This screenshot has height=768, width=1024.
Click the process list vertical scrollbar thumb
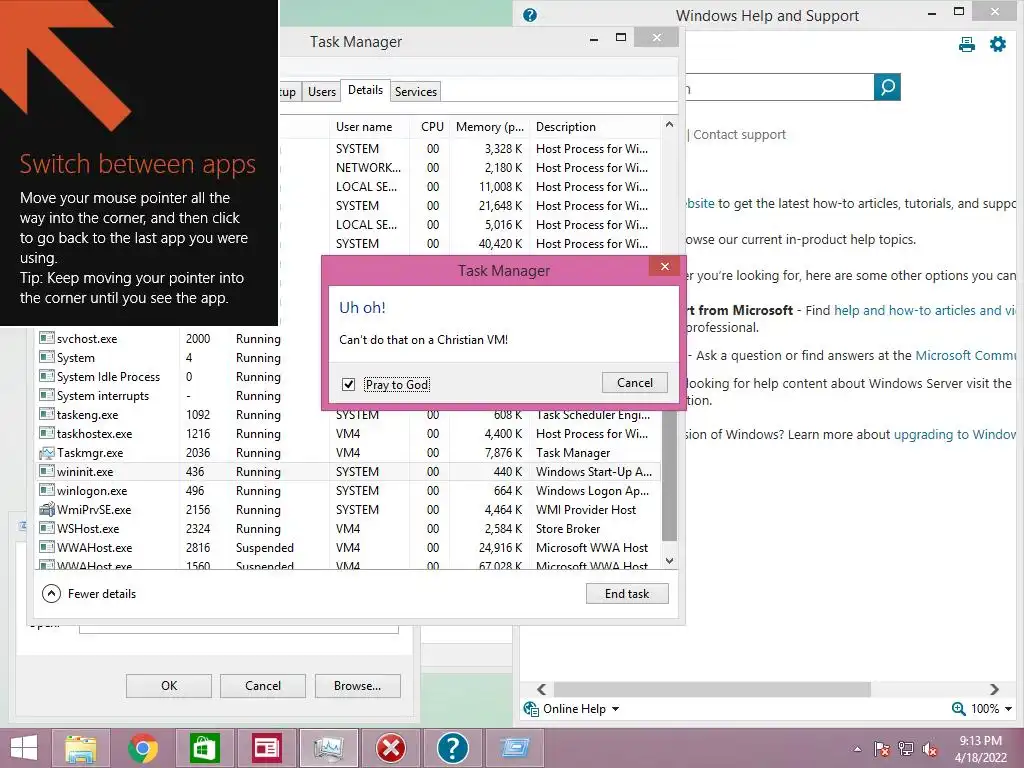point(669,477)
